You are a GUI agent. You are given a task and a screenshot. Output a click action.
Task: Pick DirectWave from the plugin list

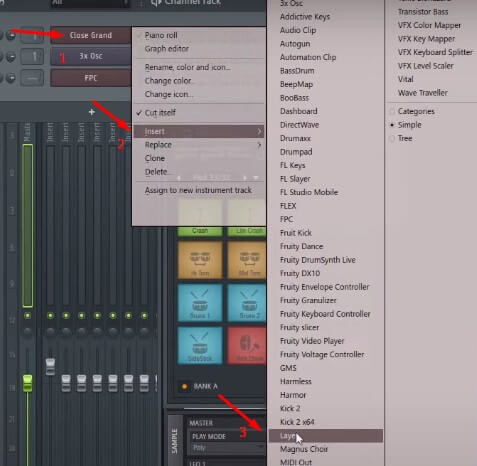pos(299,125)
